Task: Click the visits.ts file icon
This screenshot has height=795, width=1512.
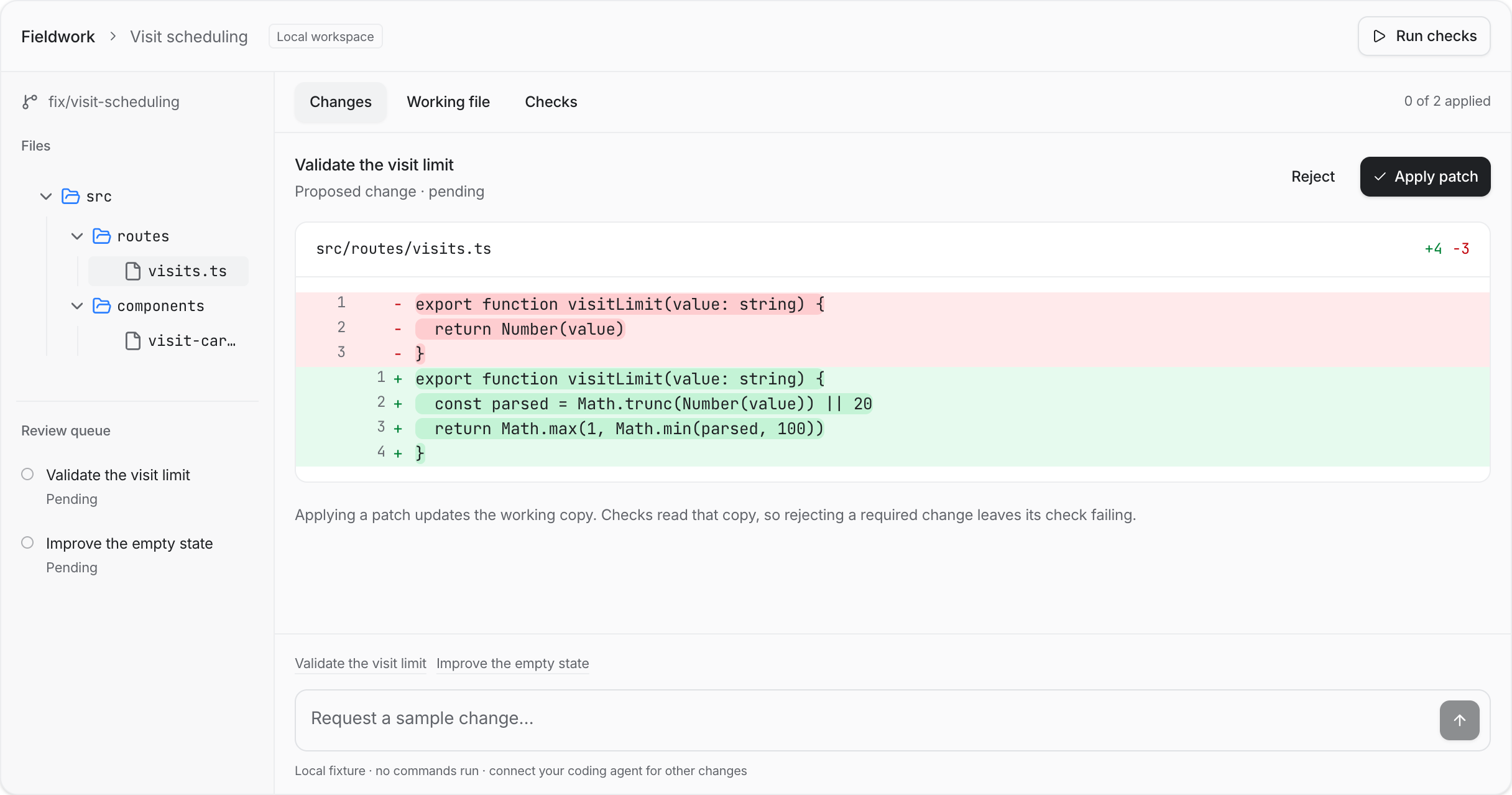Action: click(133, 271)
